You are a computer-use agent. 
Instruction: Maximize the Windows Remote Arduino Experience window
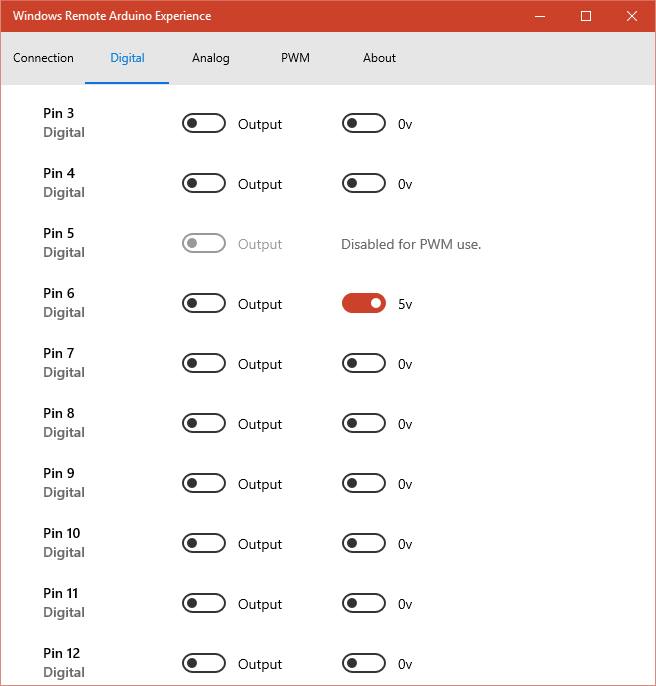click(586, 16)
